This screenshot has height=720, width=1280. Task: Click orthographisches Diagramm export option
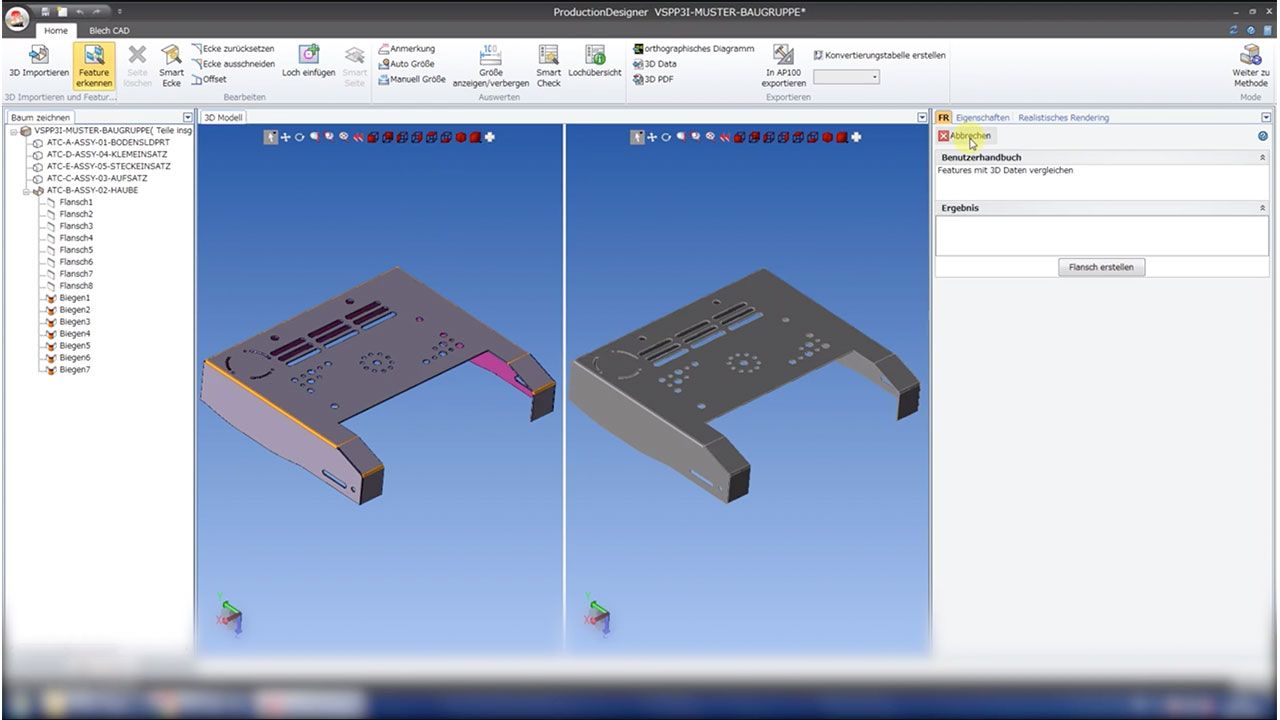tap(693, 48)
